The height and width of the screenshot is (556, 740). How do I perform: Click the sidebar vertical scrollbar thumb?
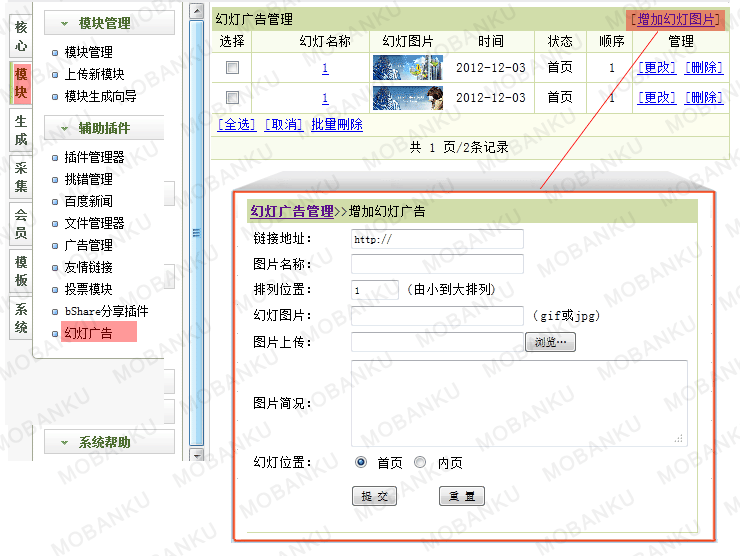click(196, 233)
